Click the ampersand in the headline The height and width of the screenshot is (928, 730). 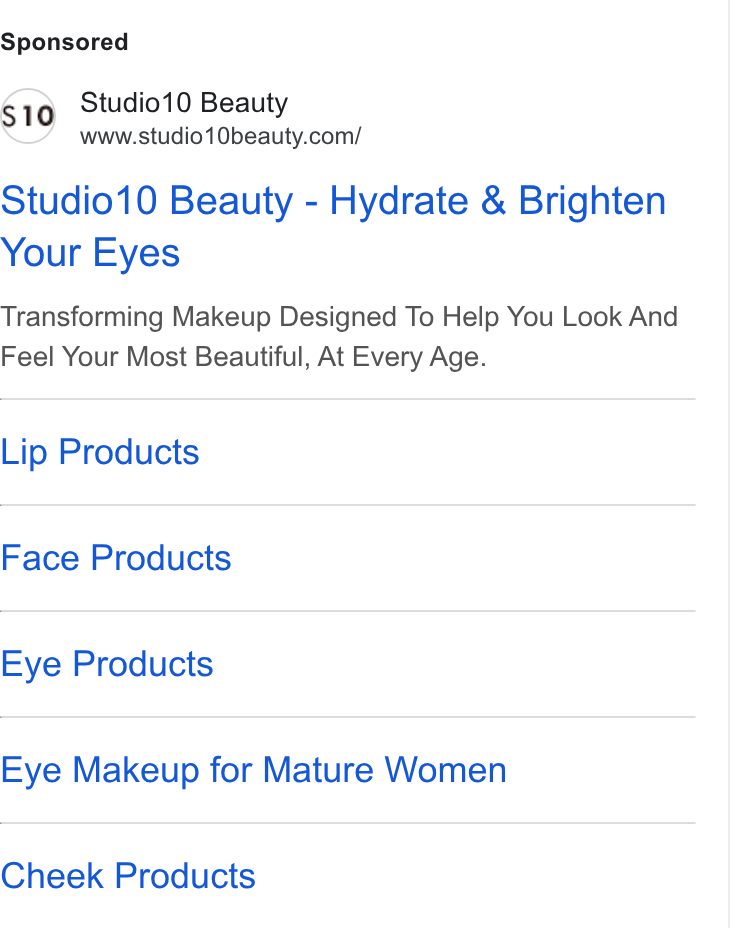pos(493,201)
